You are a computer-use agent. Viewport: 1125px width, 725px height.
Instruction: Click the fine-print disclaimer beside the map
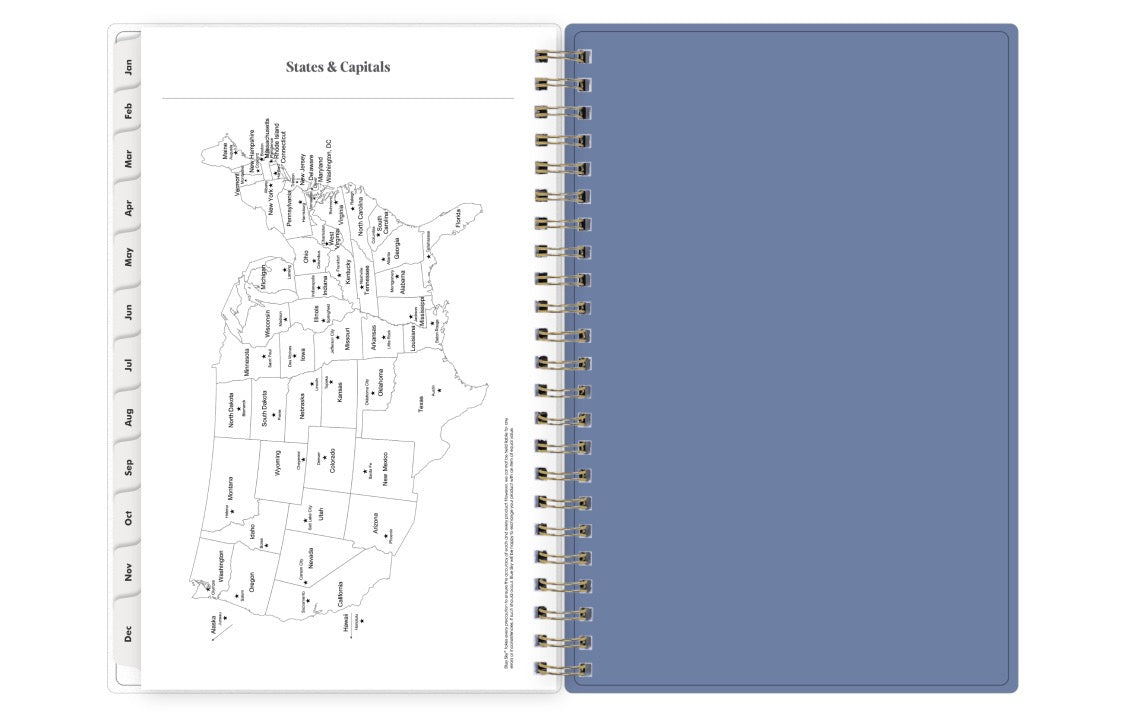click(x=506, y=540)
